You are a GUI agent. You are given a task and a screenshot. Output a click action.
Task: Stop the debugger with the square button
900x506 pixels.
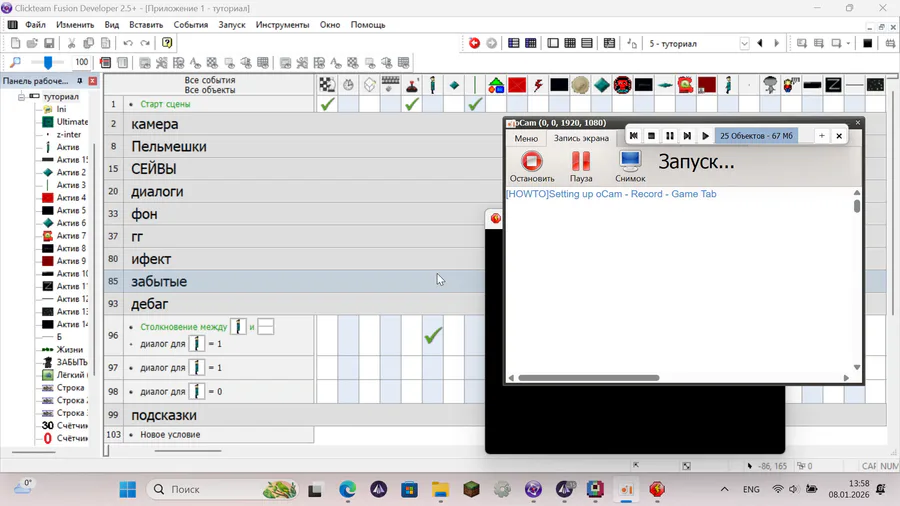[651, 136]
